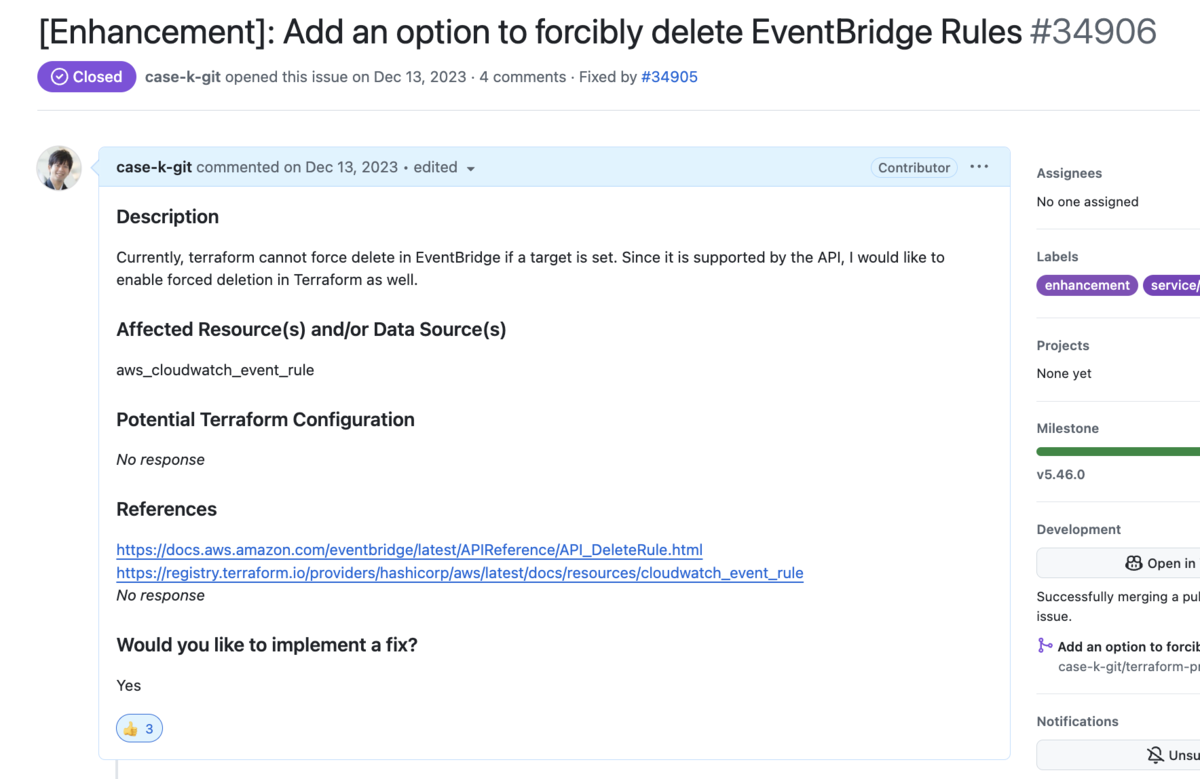Image resolution: width=1200 pixels, height=779 pixels.
Task: Click the Projects sidebar heading
Action: pos(1063,345)
